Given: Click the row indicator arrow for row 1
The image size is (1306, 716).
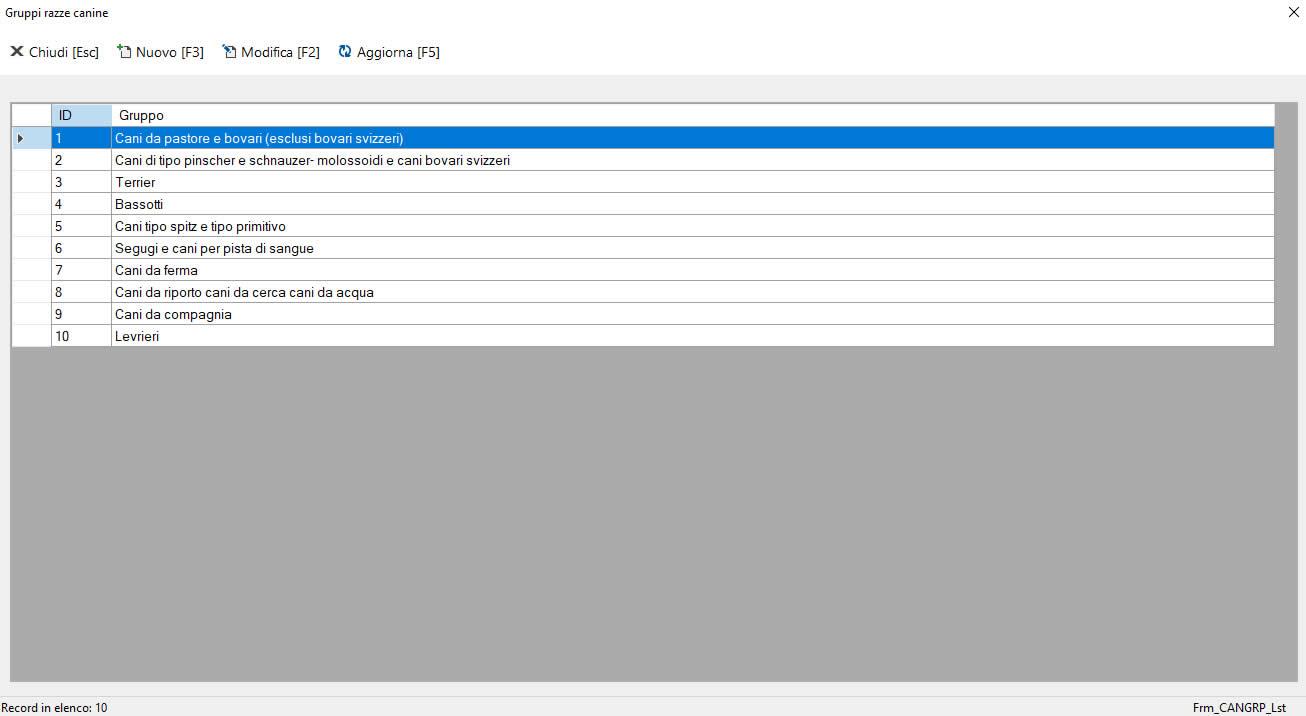Looking at the screenshot, I should 21,138.
